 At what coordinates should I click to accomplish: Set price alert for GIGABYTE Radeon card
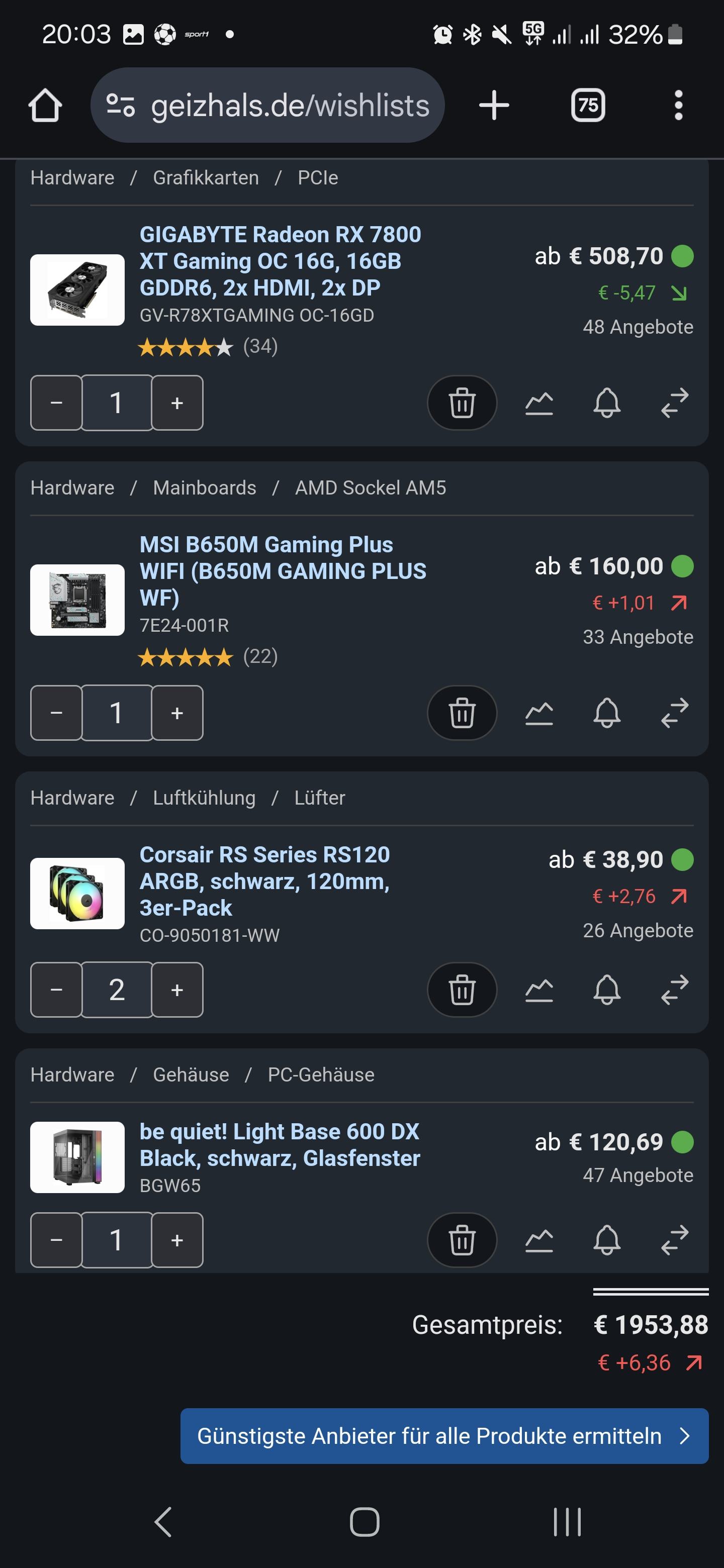point(606,403)
